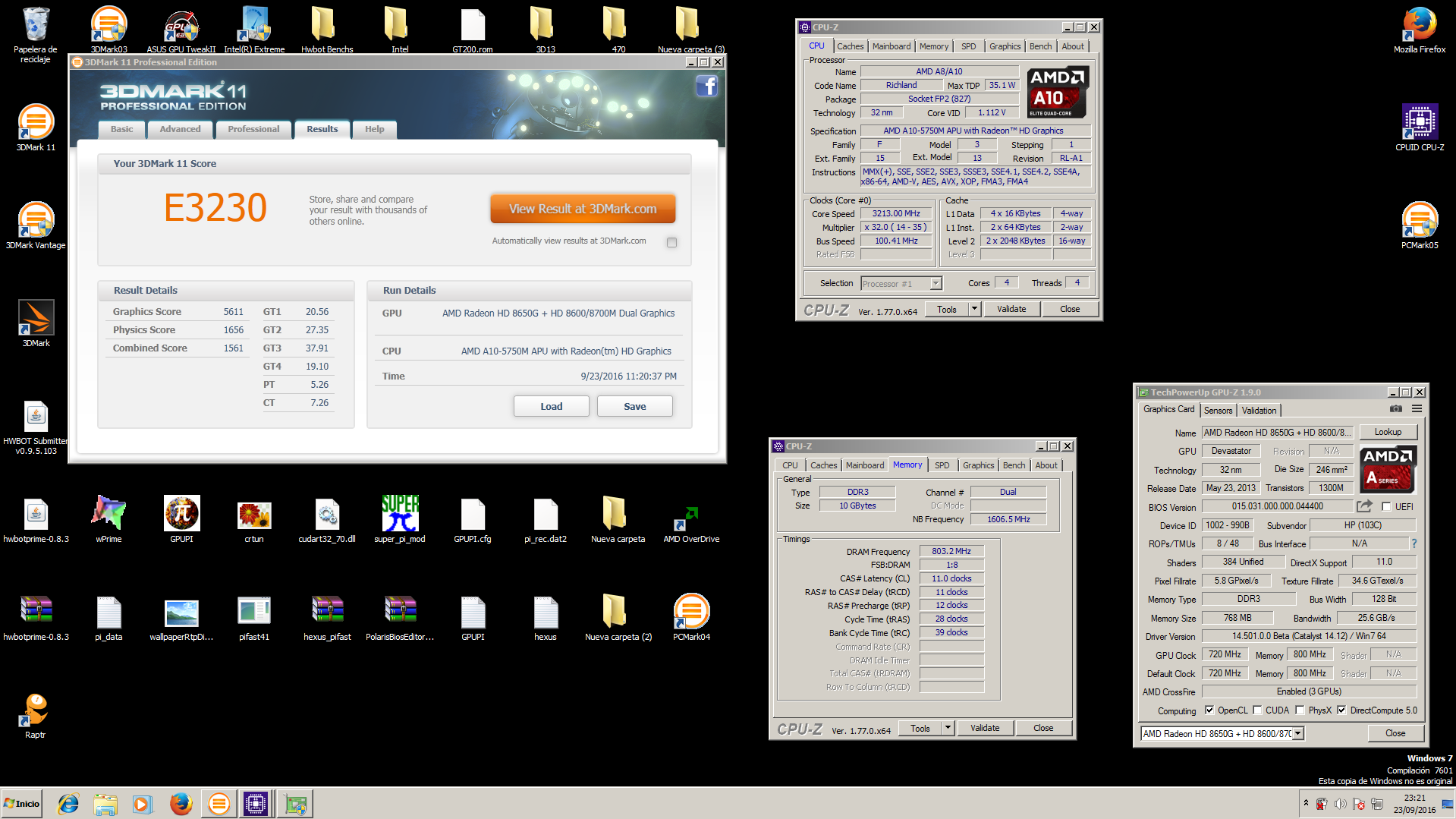Open Intel(R) Extreme desktop shortcut
The height and width of the screenshot is (819, 1456).
tap(254, 29)
